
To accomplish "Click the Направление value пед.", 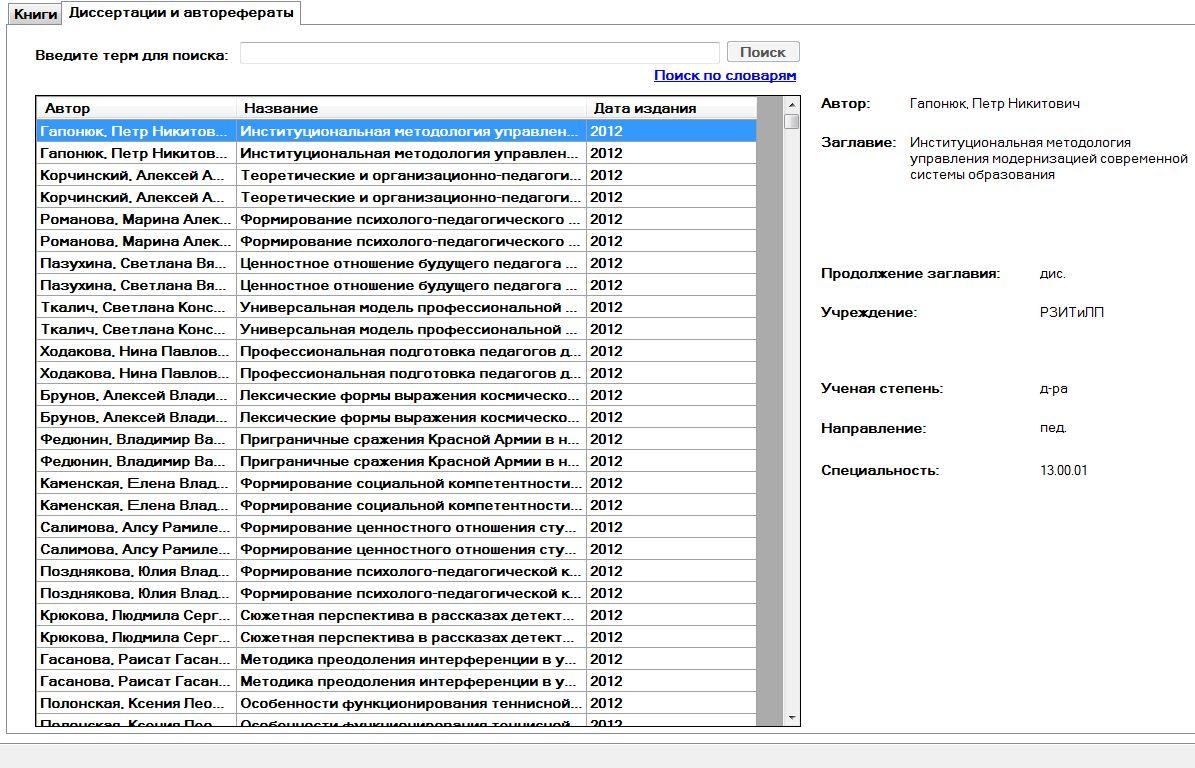I will point(1052,428).
